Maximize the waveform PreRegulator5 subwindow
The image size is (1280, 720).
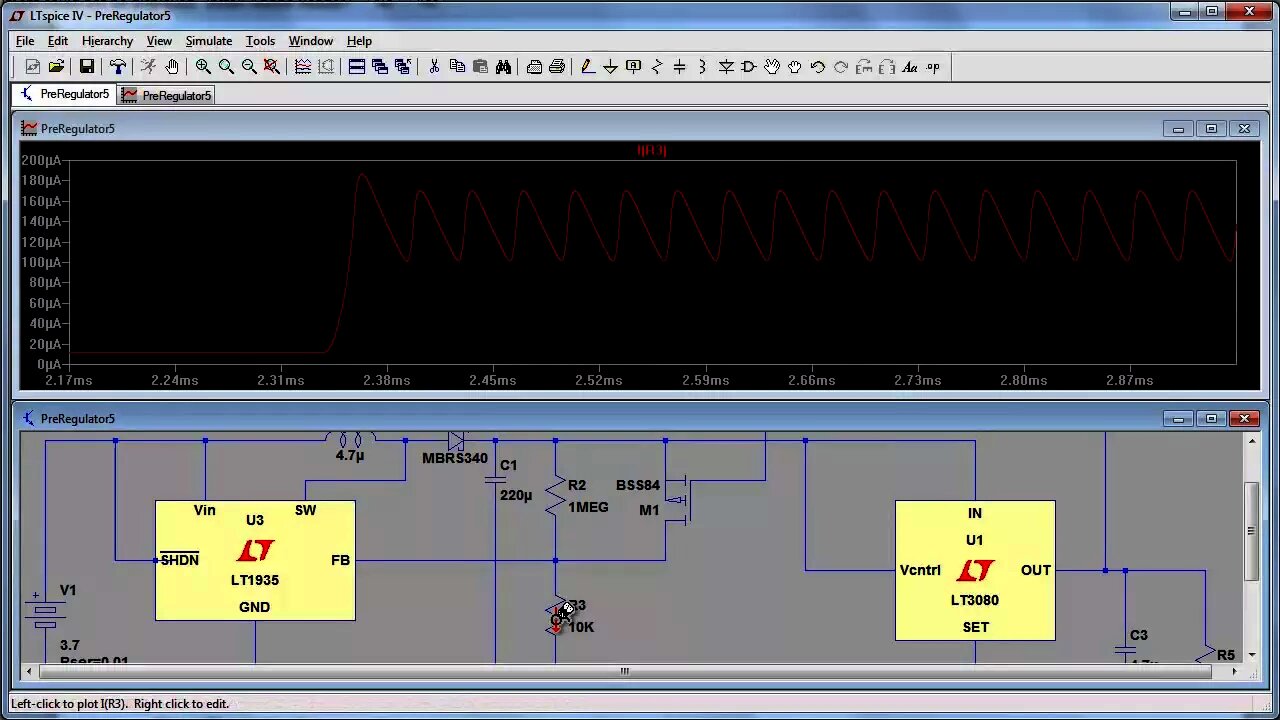click(1211, 129)
